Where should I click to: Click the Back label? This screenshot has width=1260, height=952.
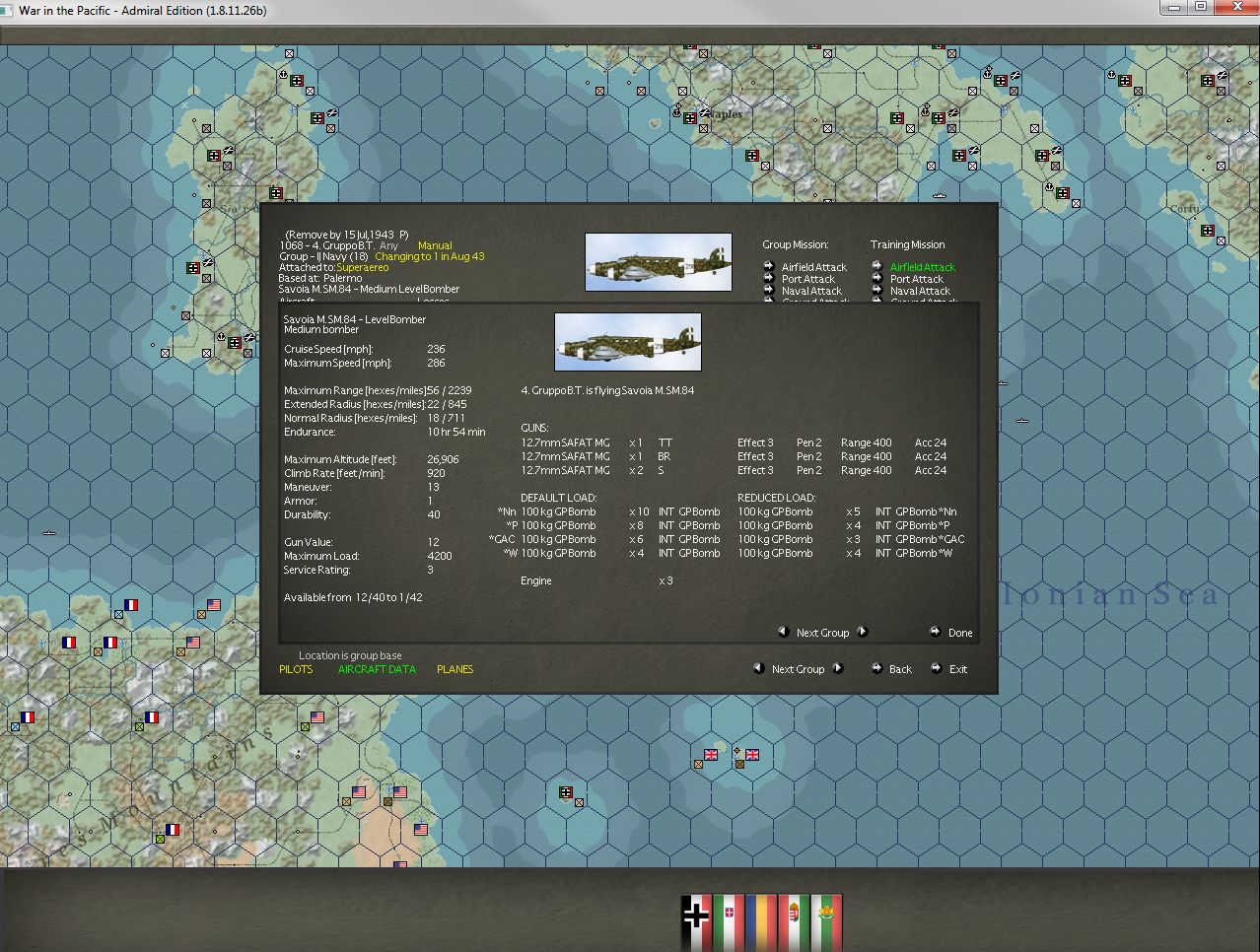click(900, 669)
